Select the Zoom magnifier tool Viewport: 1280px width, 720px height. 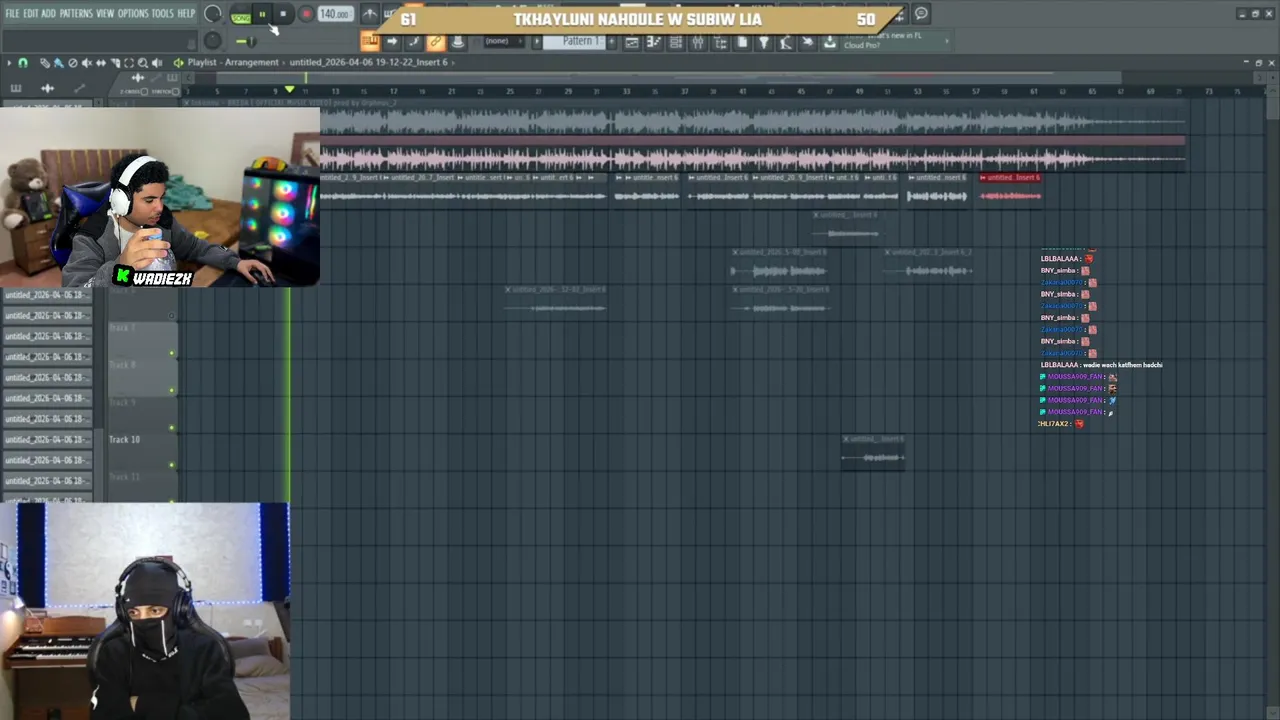coord(143,62)
